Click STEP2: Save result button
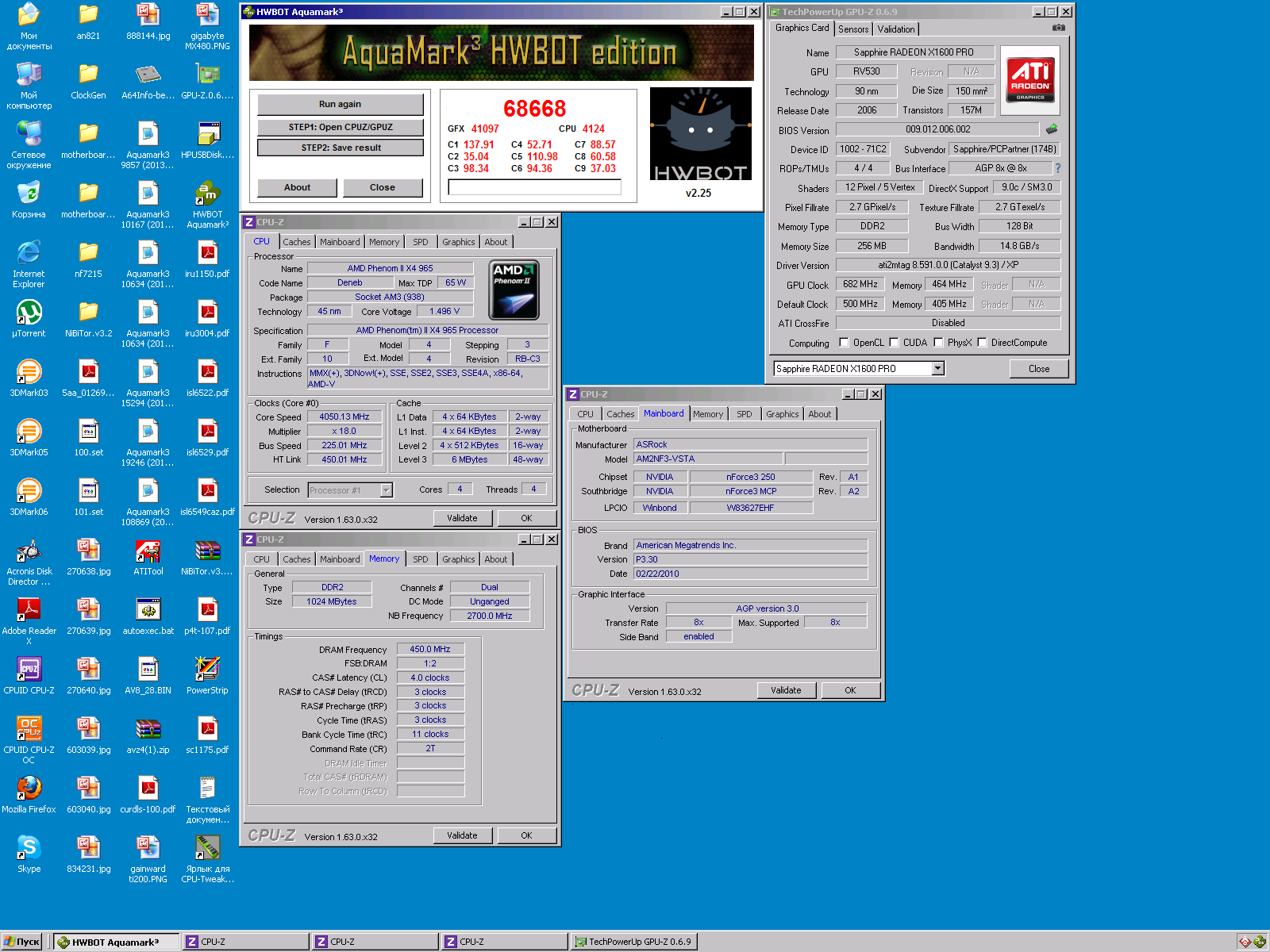This screenshot has width=1270, height=952. tap(340, 148)
